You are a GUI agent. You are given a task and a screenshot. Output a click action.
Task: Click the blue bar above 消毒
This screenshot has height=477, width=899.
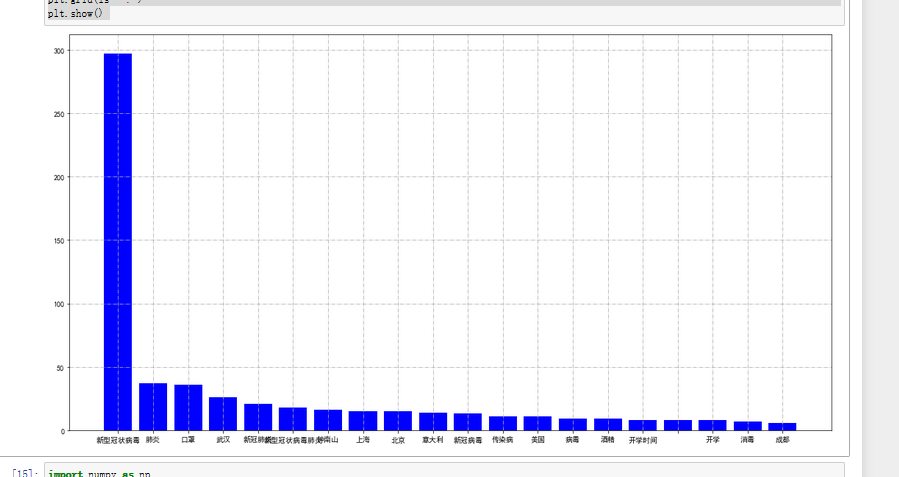[x=748, y=426]
